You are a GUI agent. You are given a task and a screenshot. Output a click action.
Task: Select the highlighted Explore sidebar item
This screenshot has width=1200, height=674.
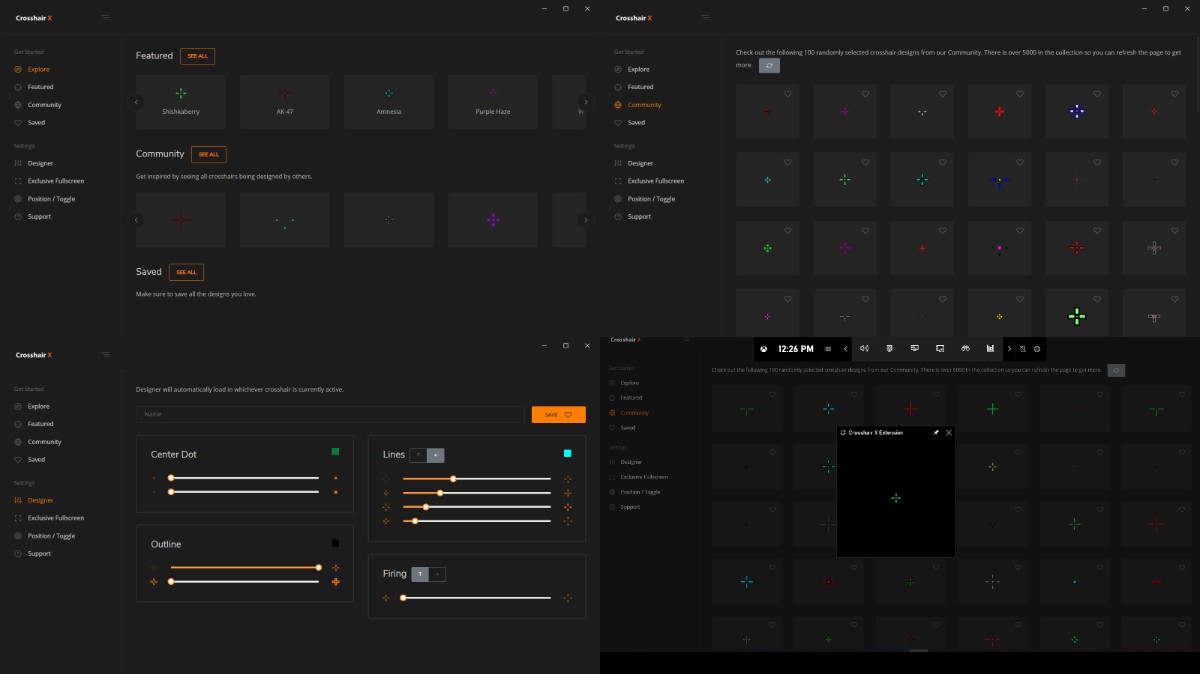coord(38,69)
